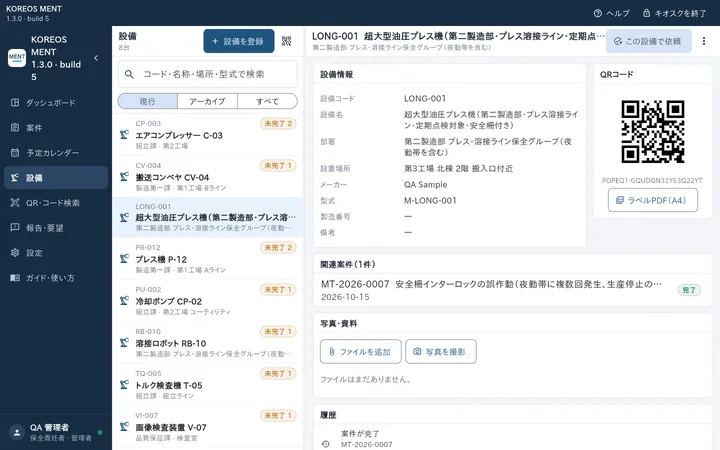
Task: Click the 設定 gear icon
Action: 15,253
